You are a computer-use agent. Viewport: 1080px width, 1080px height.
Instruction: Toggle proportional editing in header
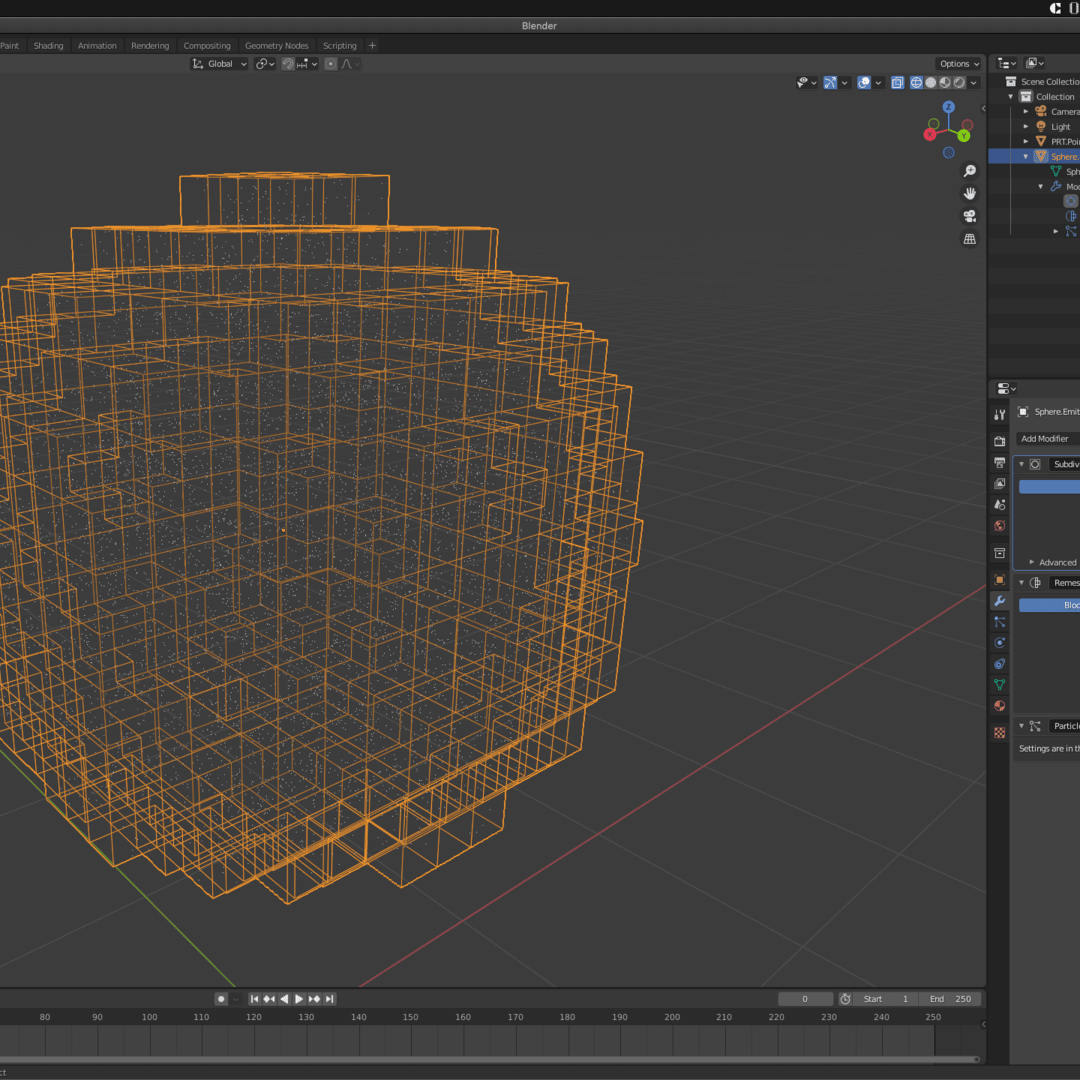pyautogui.click(x=331, y=64)
